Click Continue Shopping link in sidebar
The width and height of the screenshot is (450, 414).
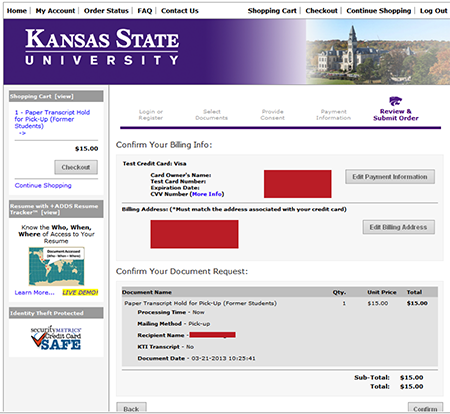(x=43, y=185)
